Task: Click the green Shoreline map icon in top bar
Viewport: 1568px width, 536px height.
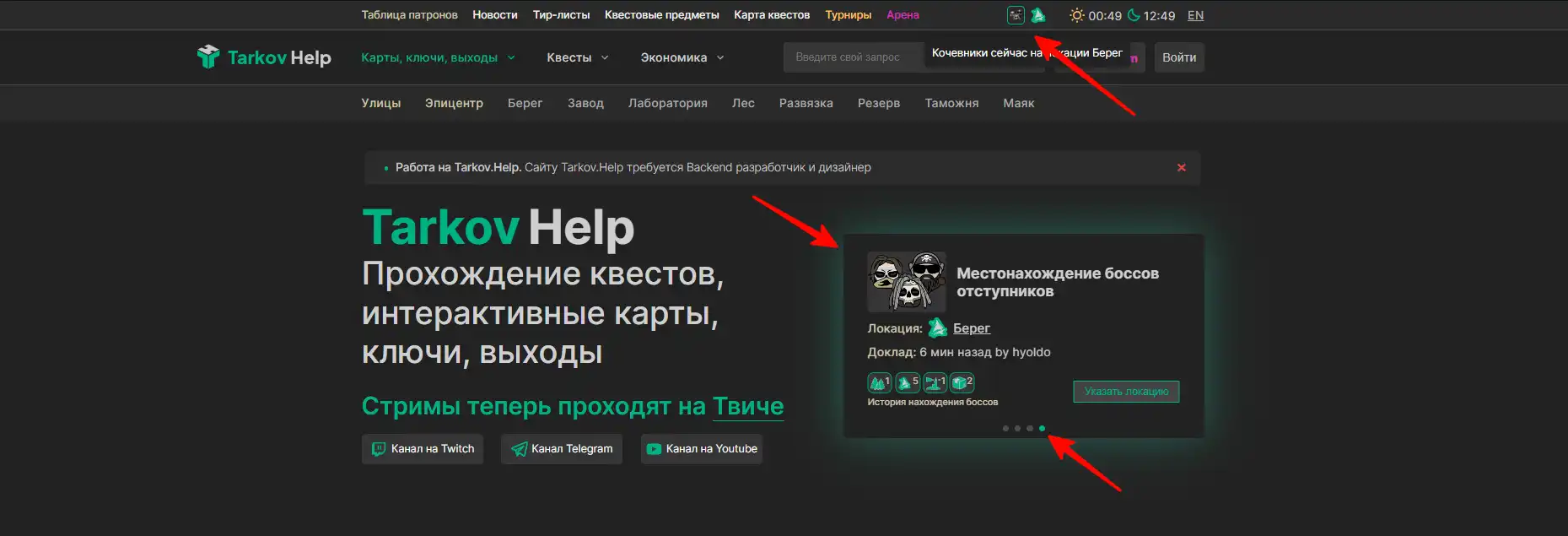Action: [x=1038, y=15]
